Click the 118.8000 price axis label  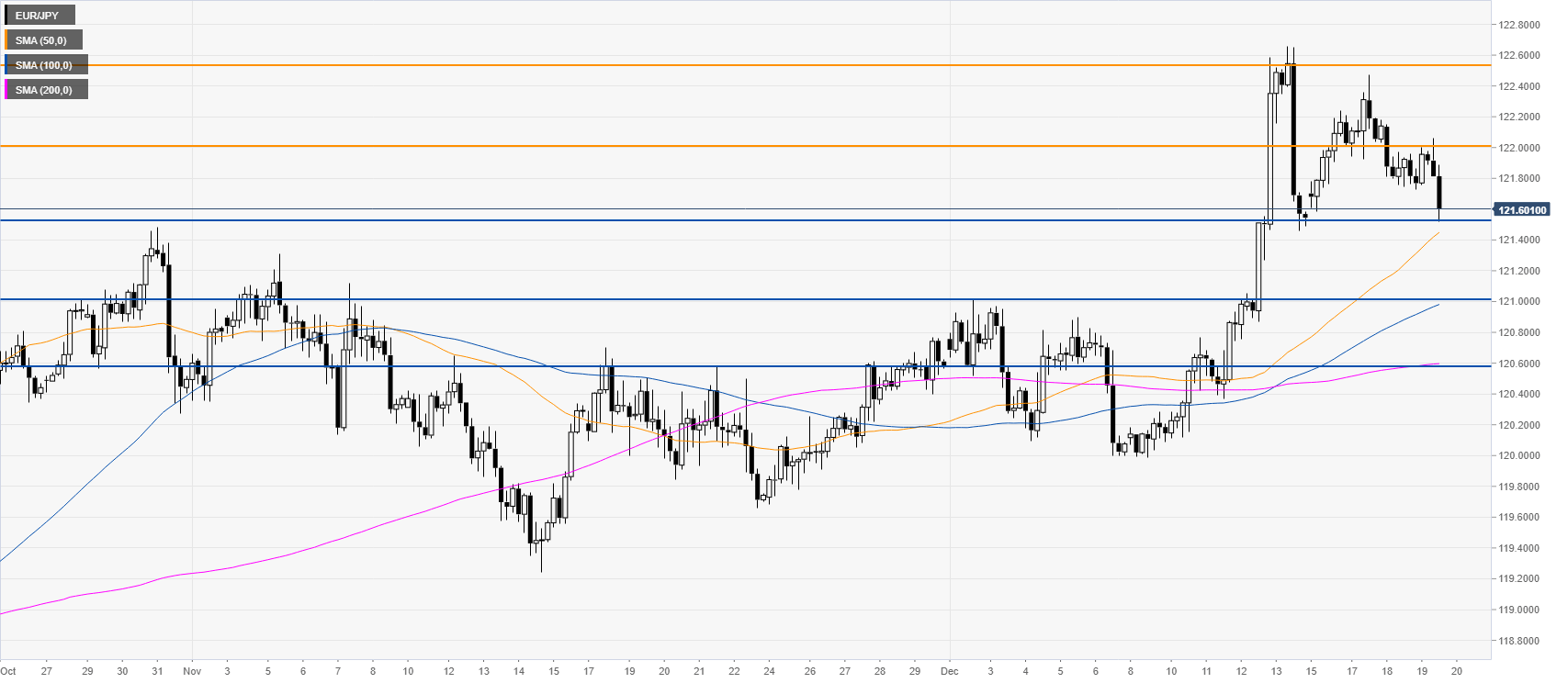tap(1519, 641)
